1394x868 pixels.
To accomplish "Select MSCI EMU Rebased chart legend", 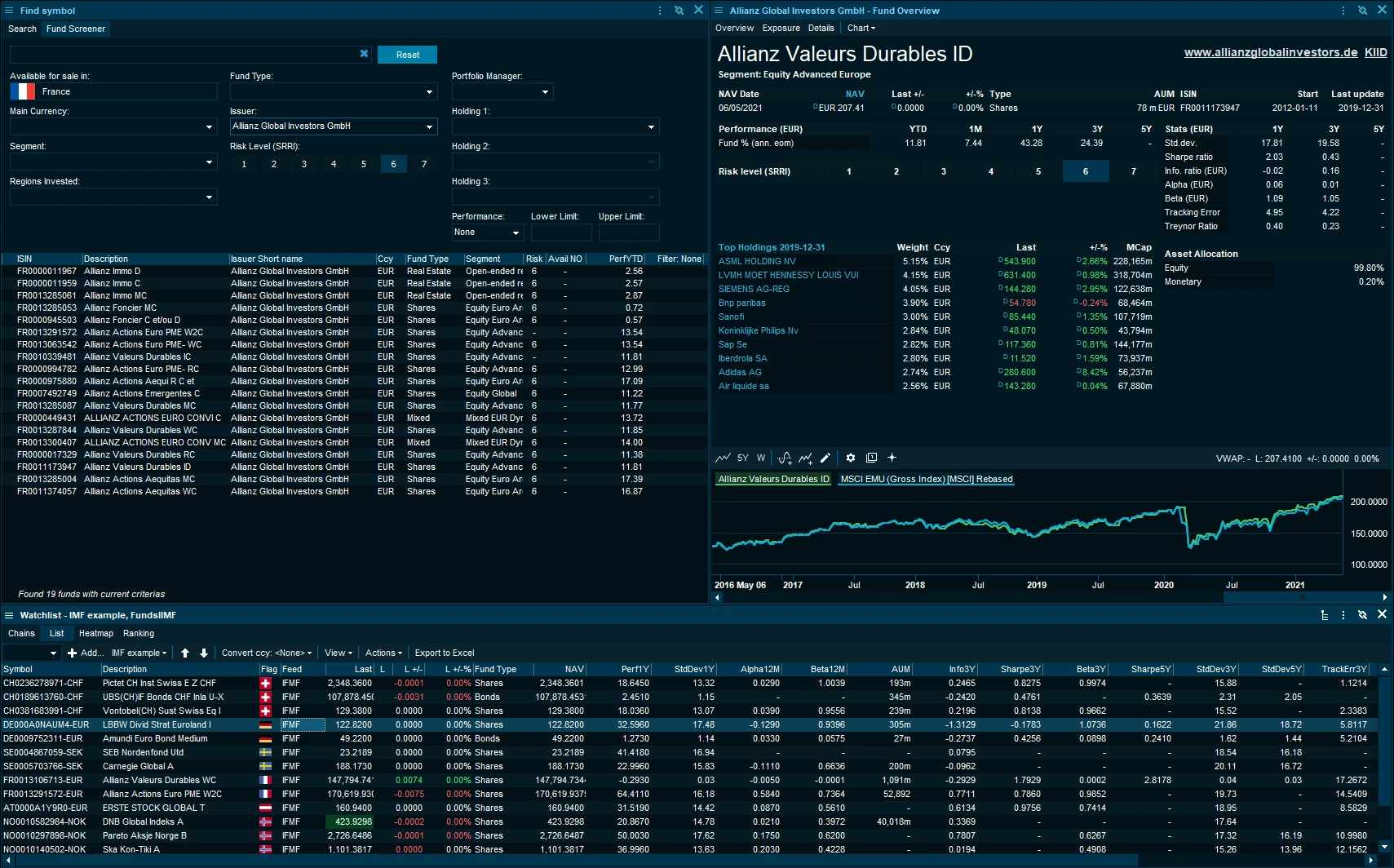I will point(927,479).
